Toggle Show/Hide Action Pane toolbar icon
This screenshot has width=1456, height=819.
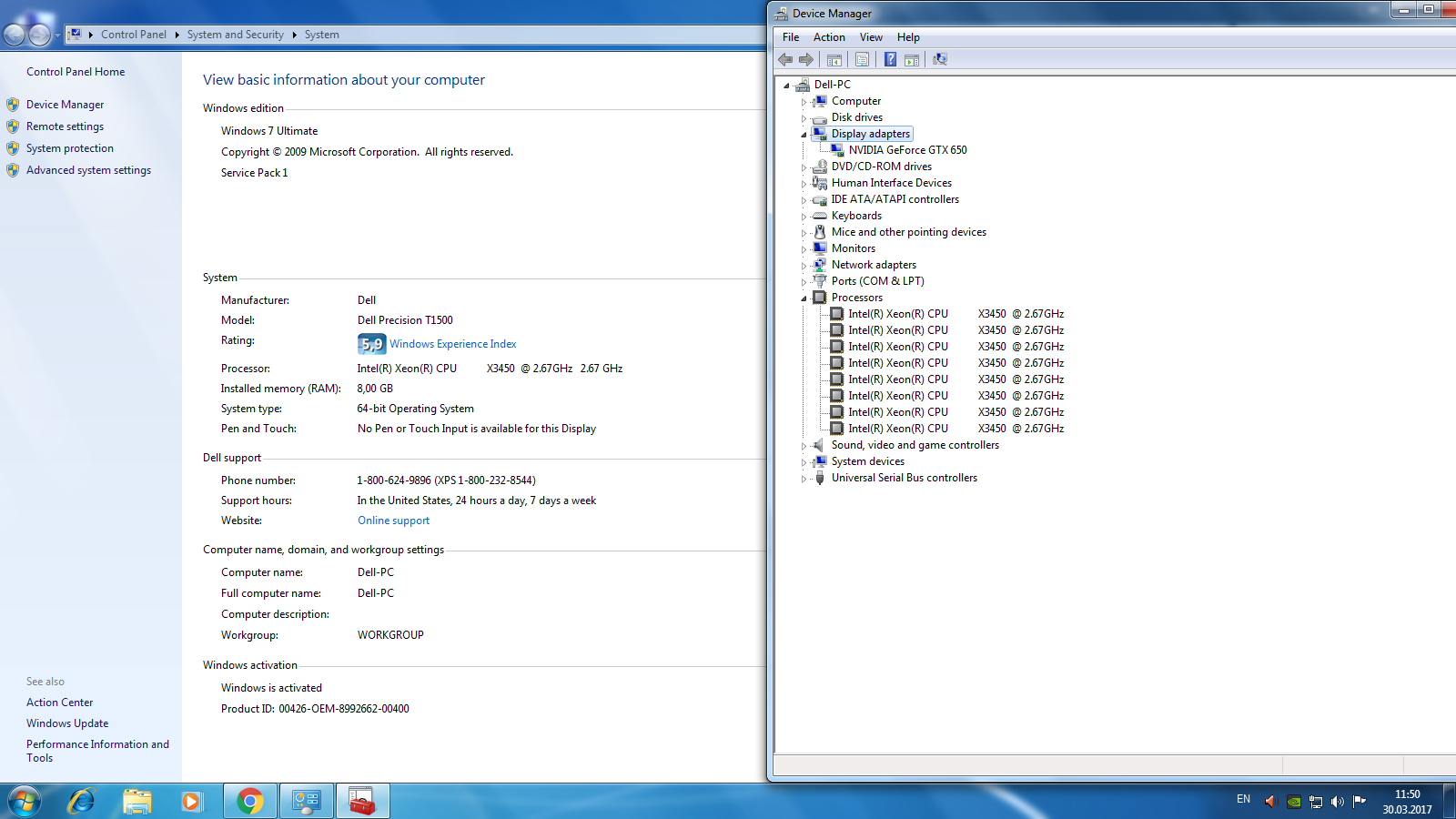click(912, 59)
